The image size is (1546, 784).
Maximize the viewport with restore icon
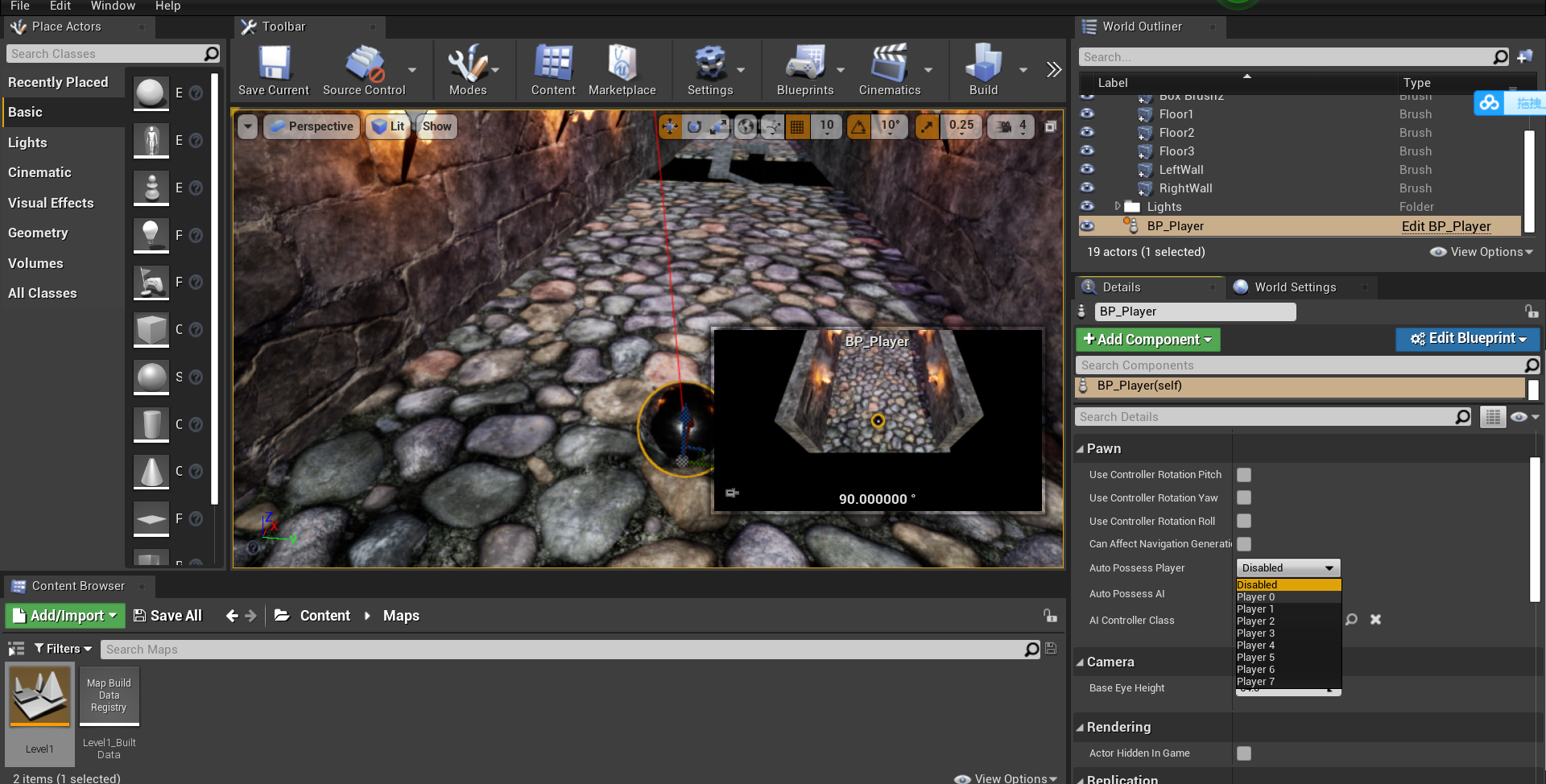[1050, 126]
